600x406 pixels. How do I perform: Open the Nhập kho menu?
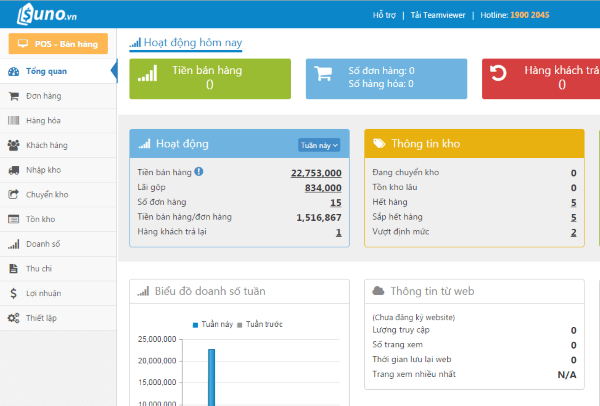coord(44,170)
